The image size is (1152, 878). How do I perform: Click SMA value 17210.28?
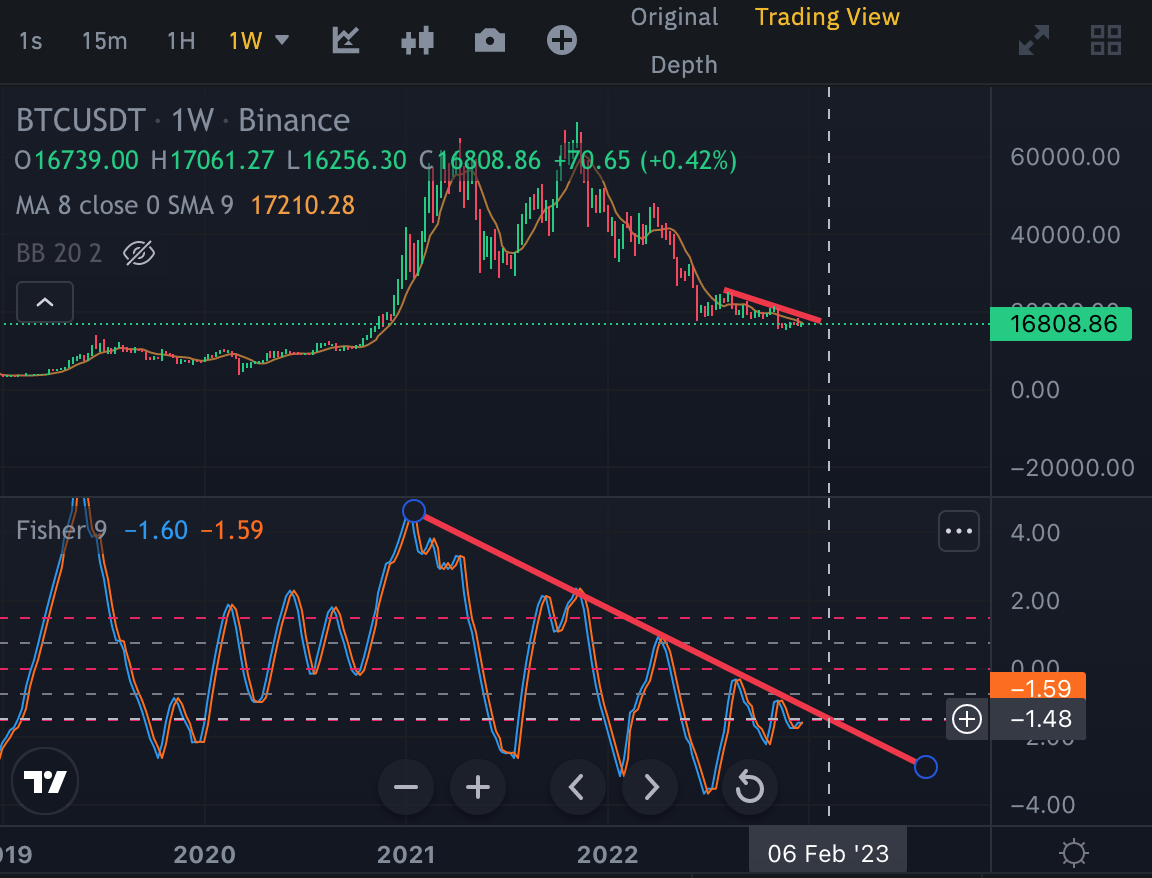click(x=303, y=205)
